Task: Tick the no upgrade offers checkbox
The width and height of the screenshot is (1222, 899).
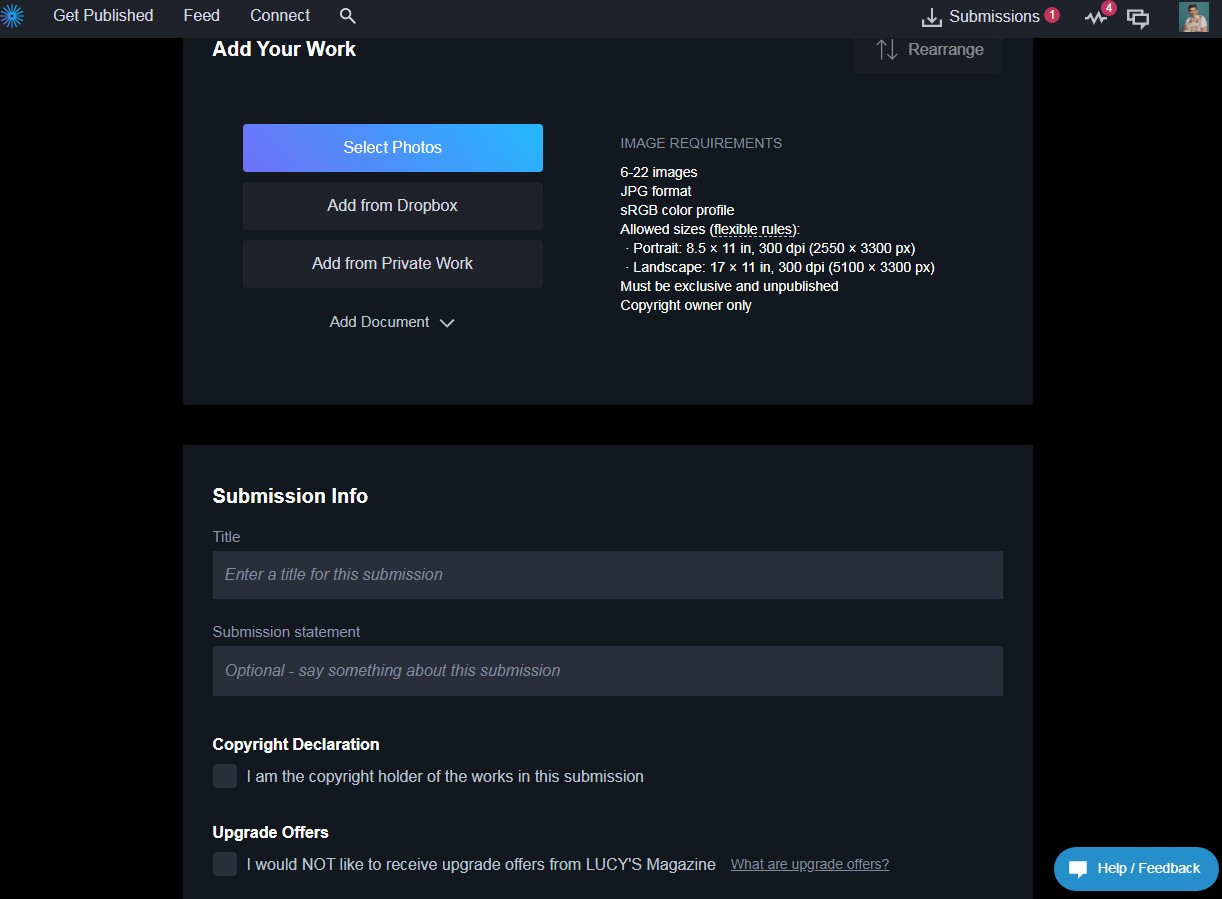Action: [225, 864]
